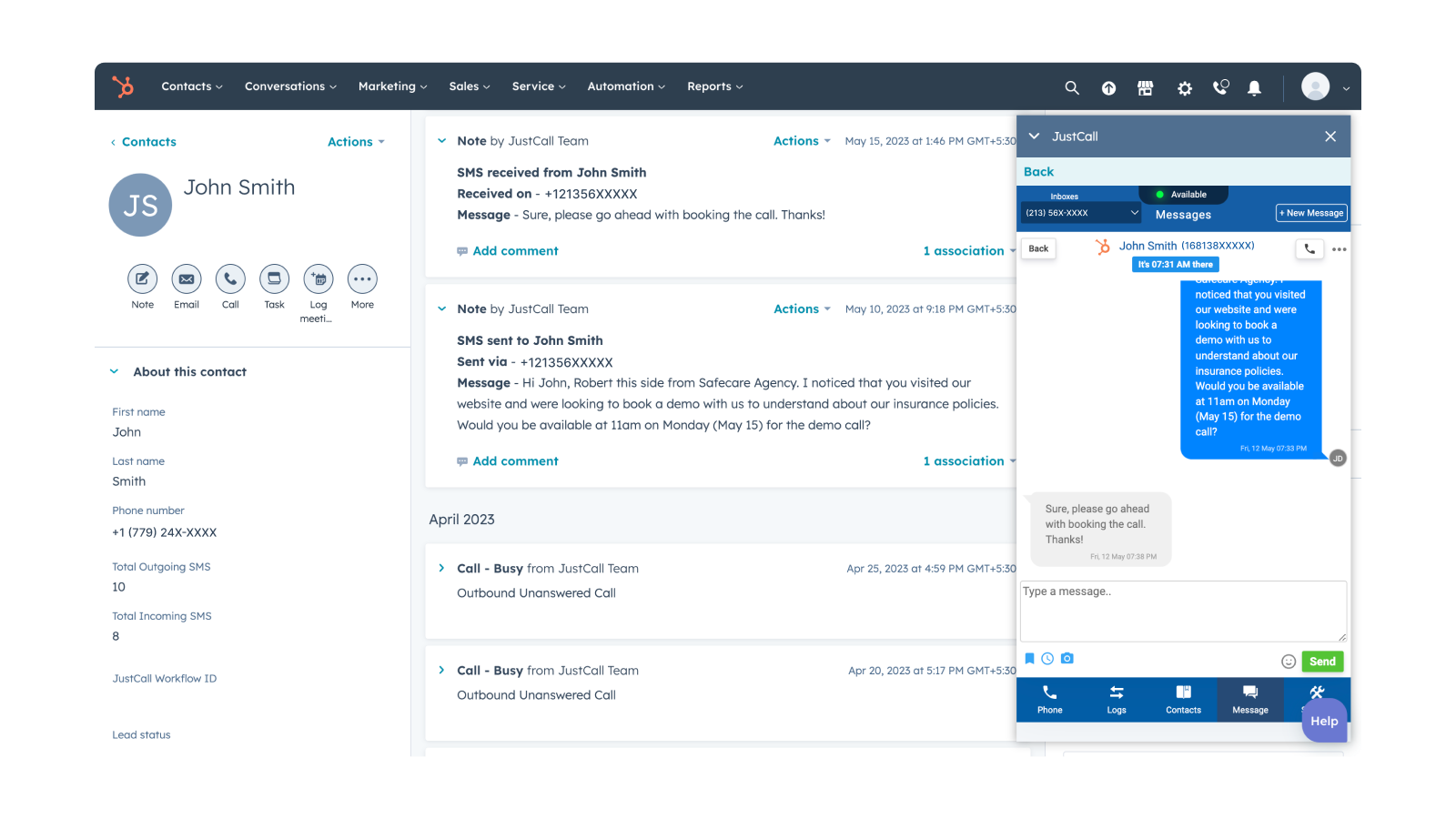The image size is (1456, 819).
Task: Open the schedule message clock icon
Action: coord(1048,658)
